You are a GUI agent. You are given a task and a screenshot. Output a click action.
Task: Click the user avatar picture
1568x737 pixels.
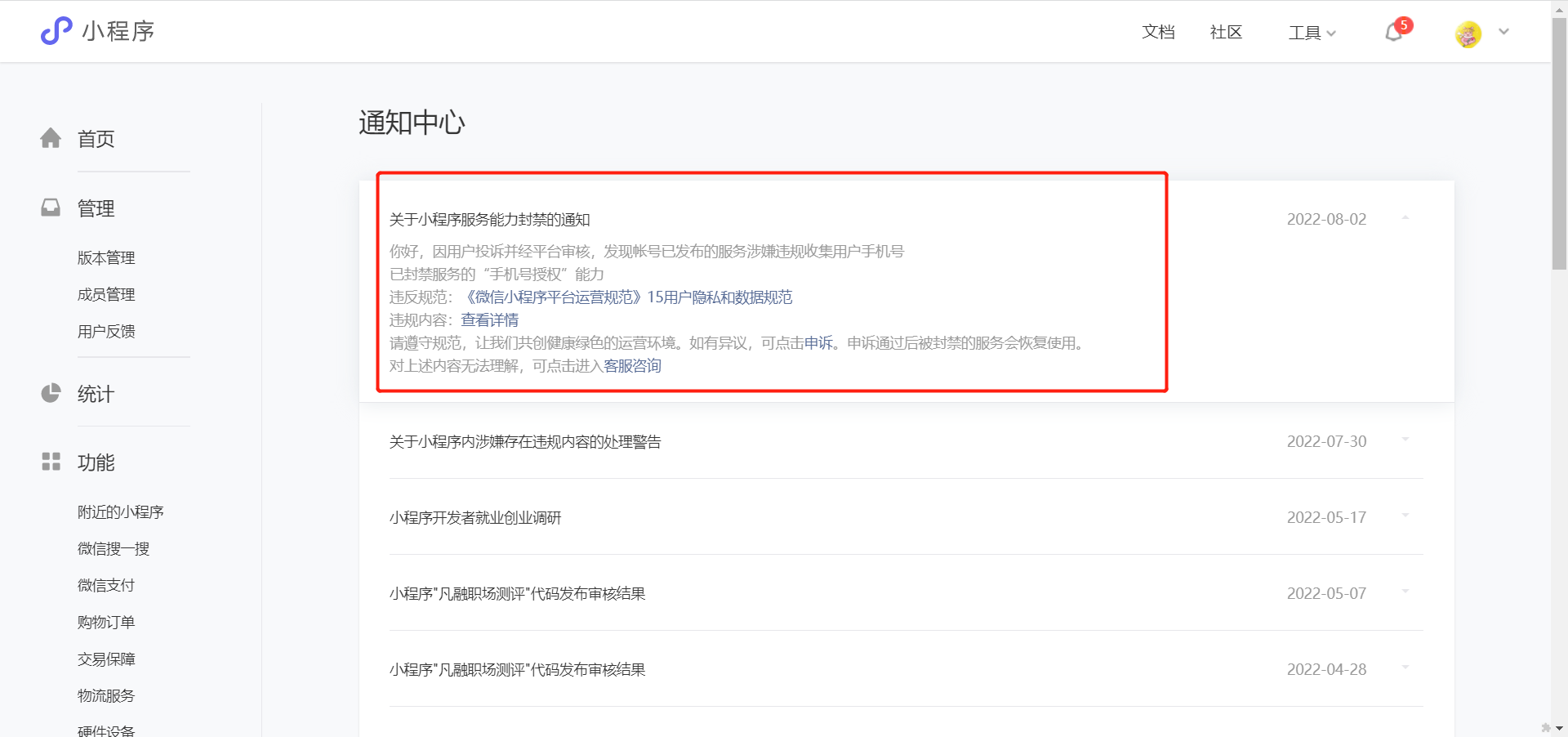coord(1468,33)
